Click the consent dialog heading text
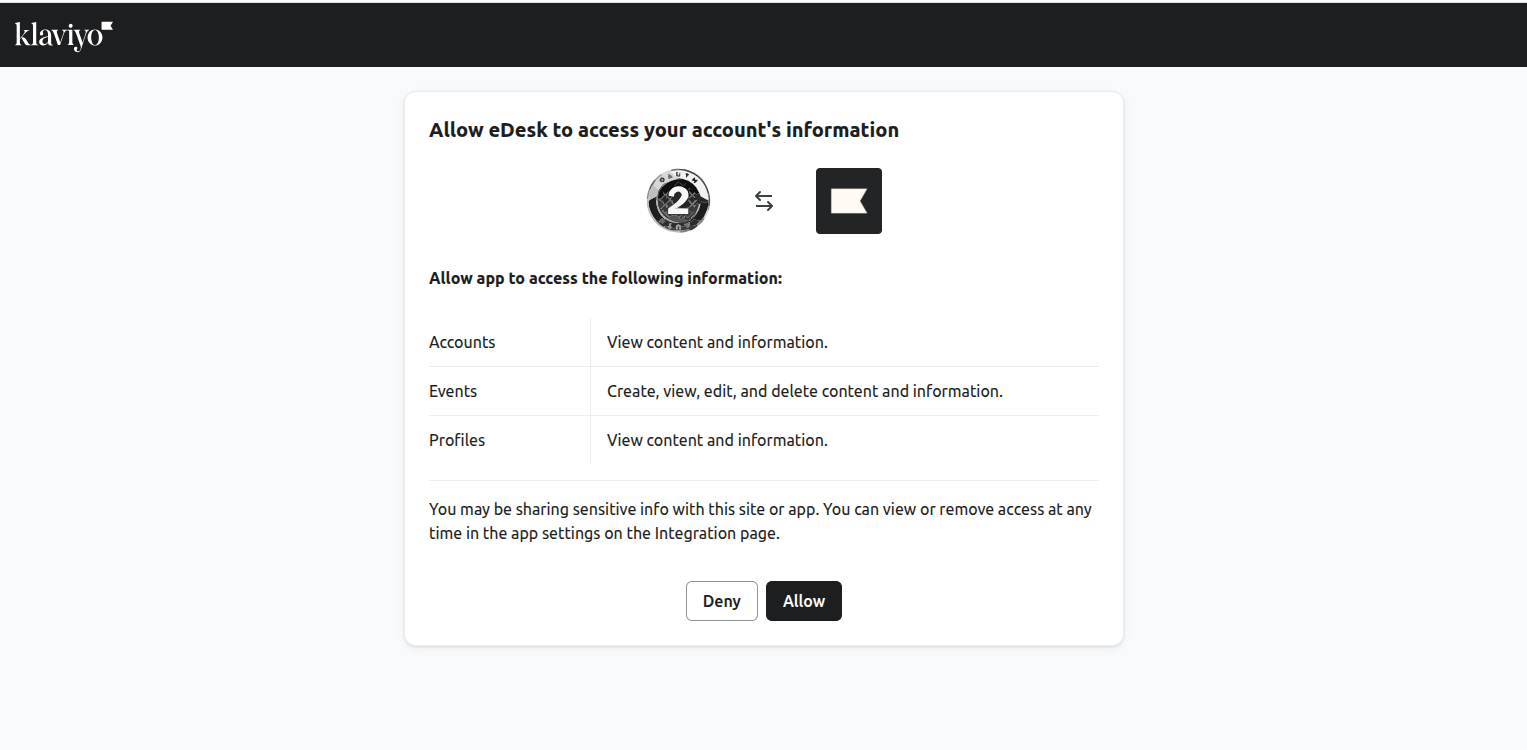Screen dimensions: 1527x750 click(x=664, y=129)
